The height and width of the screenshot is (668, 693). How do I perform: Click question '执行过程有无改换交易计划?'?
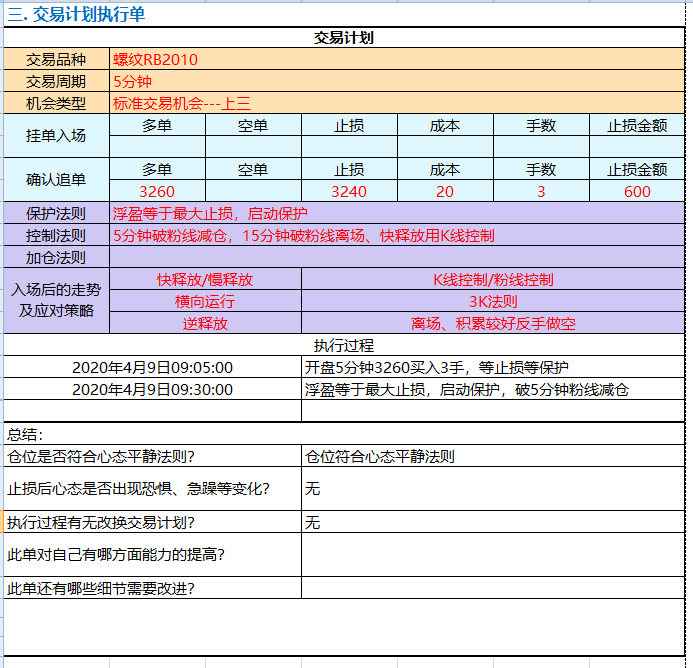[x=152, y=522]
